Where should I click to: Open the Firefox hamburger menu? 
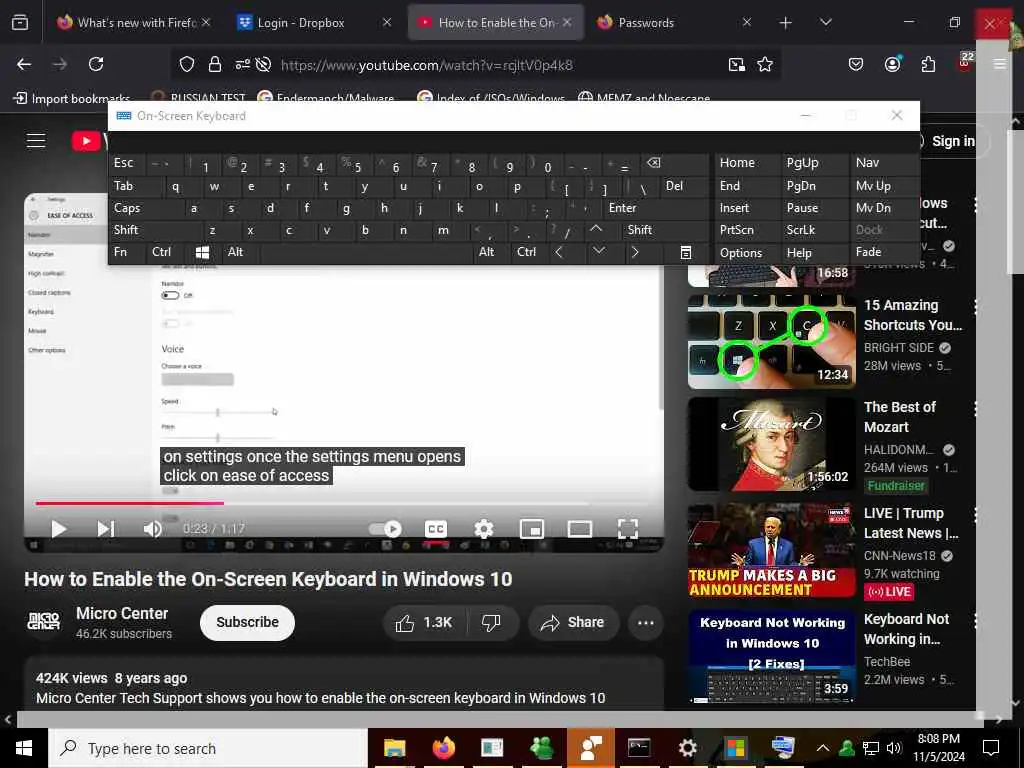[1000, 64]
